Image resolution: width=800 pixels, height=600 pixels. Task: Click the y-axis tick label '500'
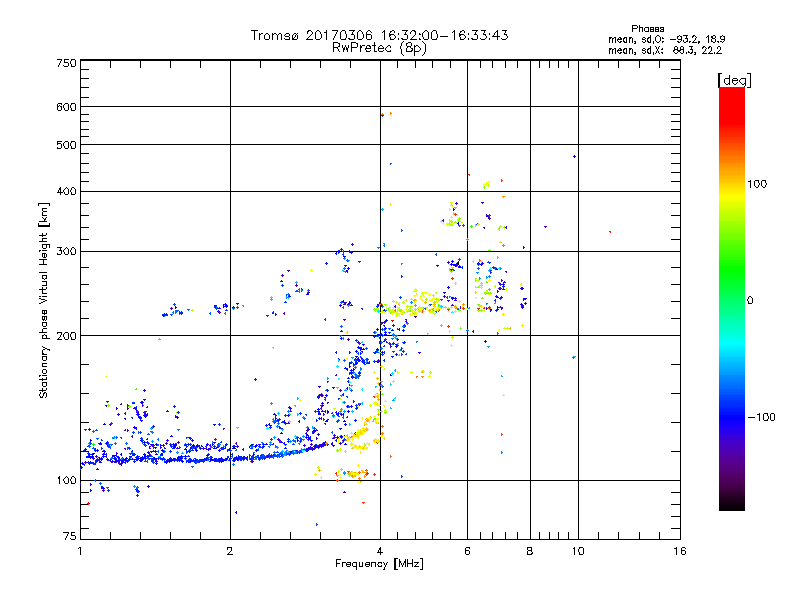click(x=66, y=145)
